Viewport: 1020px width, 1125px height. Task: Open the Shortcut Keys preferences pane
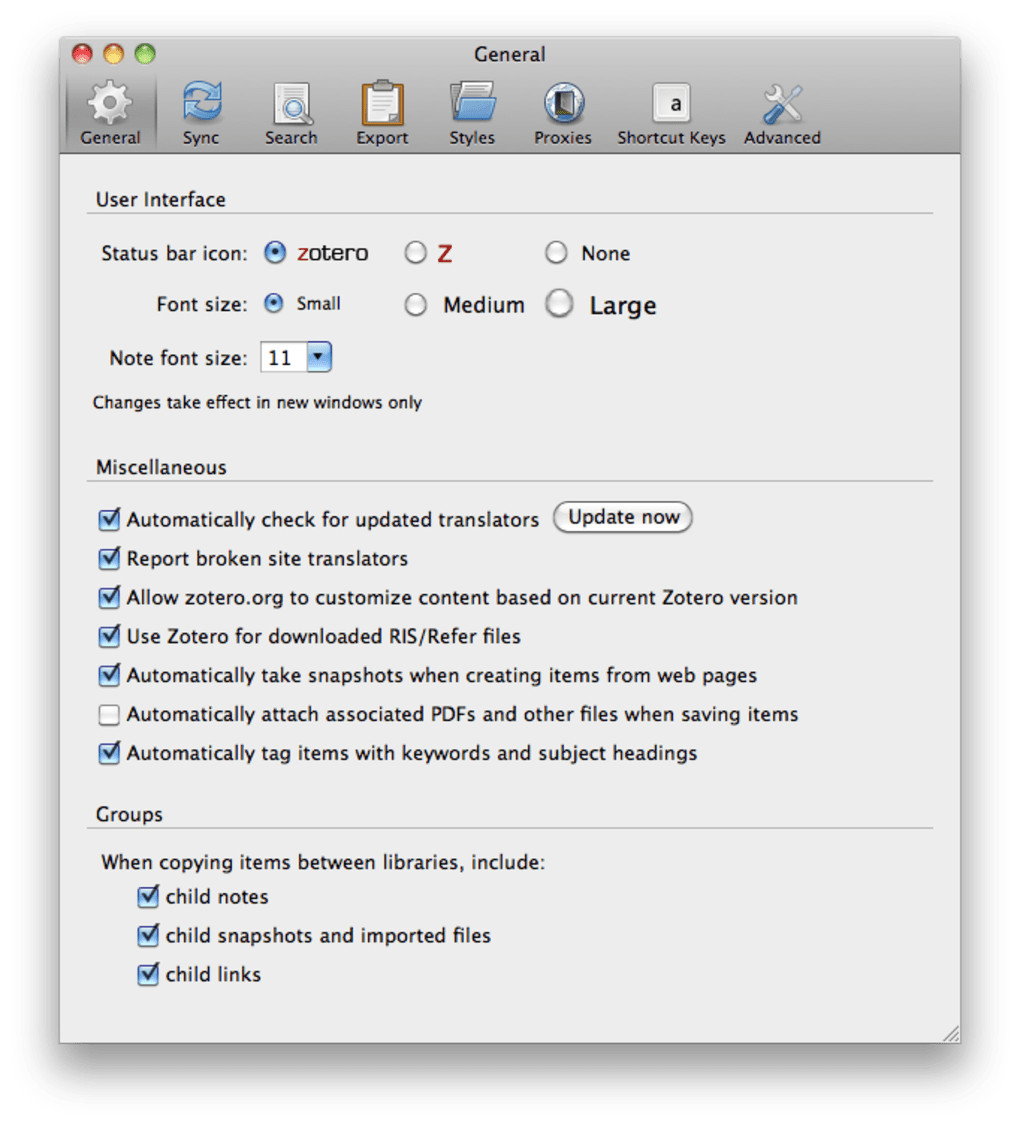point(671,113)
